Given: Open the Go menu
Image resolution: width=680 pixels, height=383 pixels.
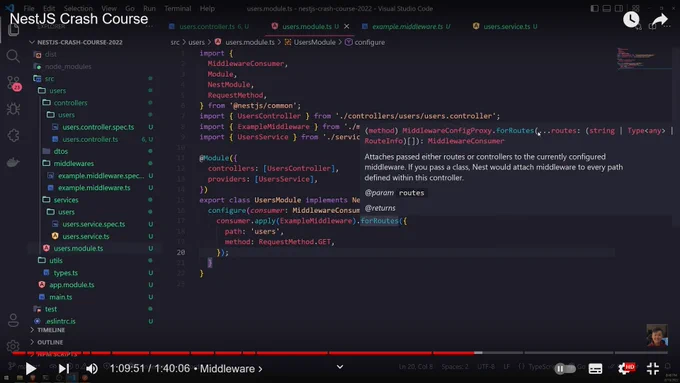Looking at the screenshot, I should pyautogui.click(x=130, y=8).
